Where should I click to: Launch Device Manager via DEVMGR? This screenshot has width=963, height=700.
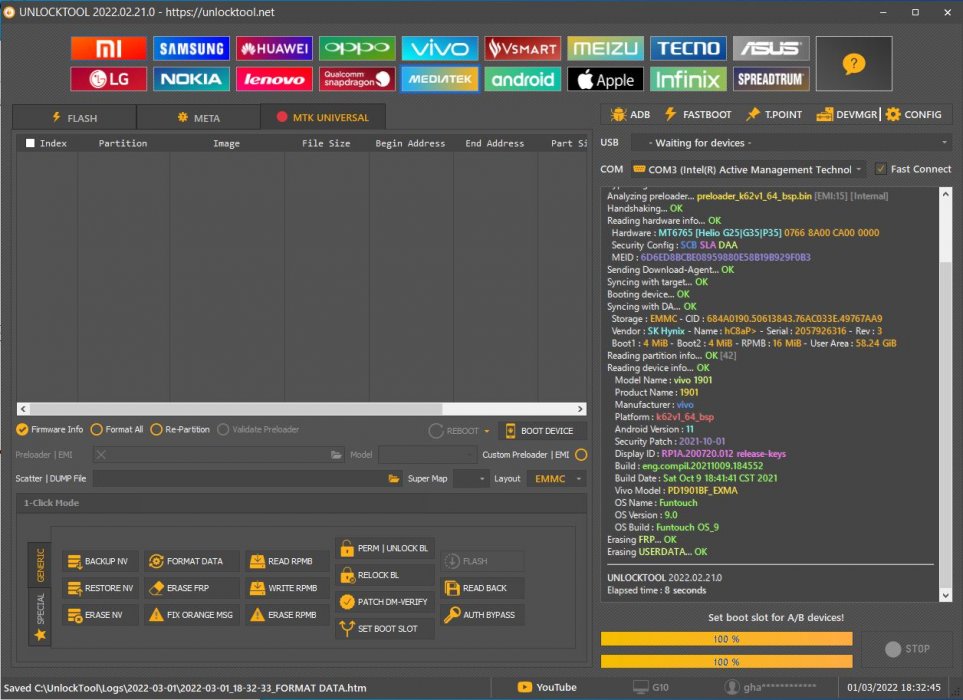(847, 114)
